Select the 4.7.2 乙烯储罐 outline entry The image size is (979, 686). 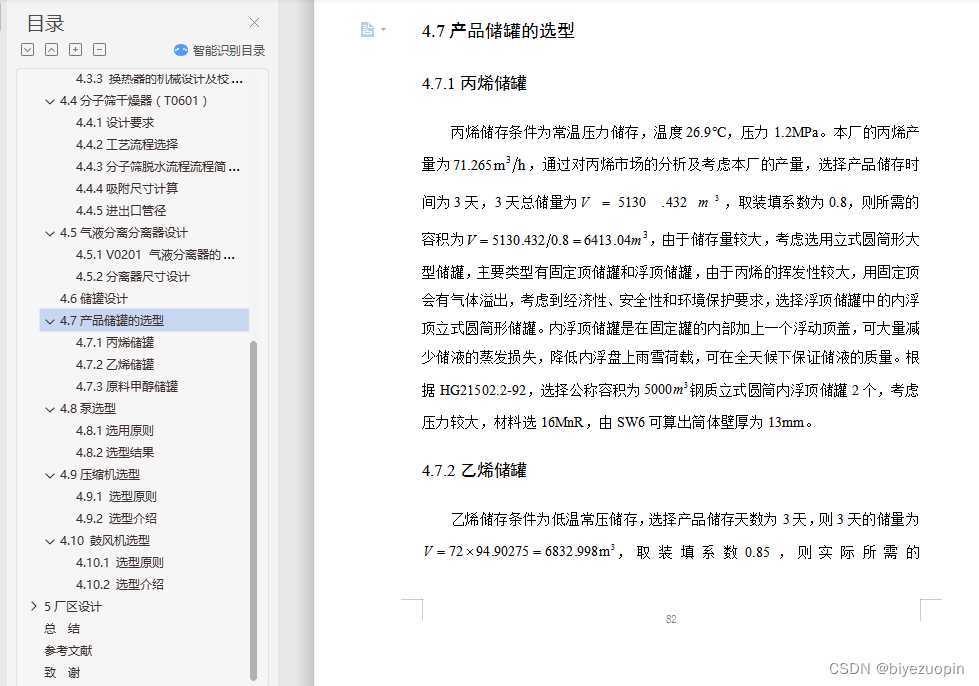(115, 364)
